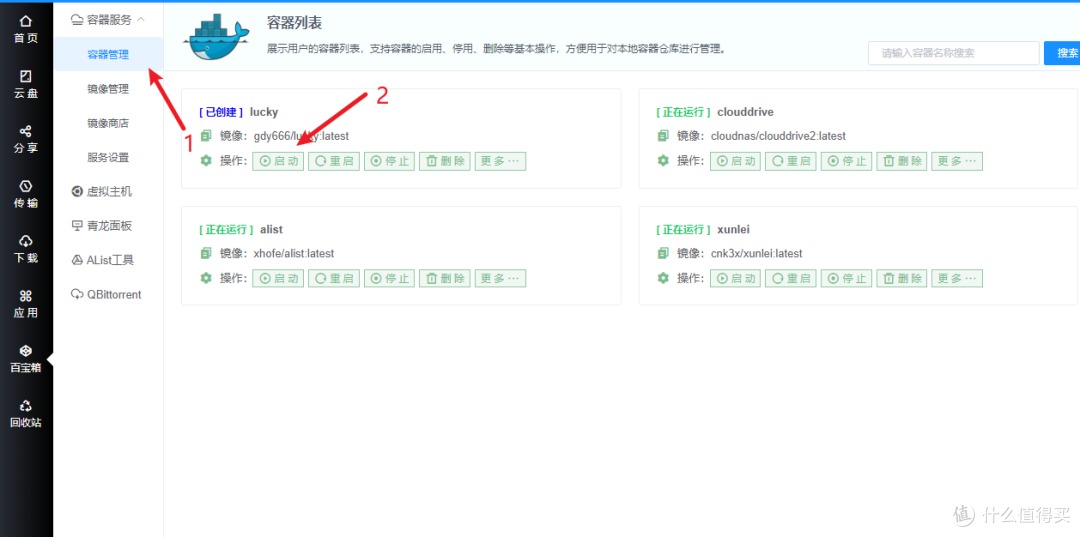Open 服务设置 service settings
The width and height of the screenshot is (1080, 537).
pyautogui.click(x=108, y=157)
